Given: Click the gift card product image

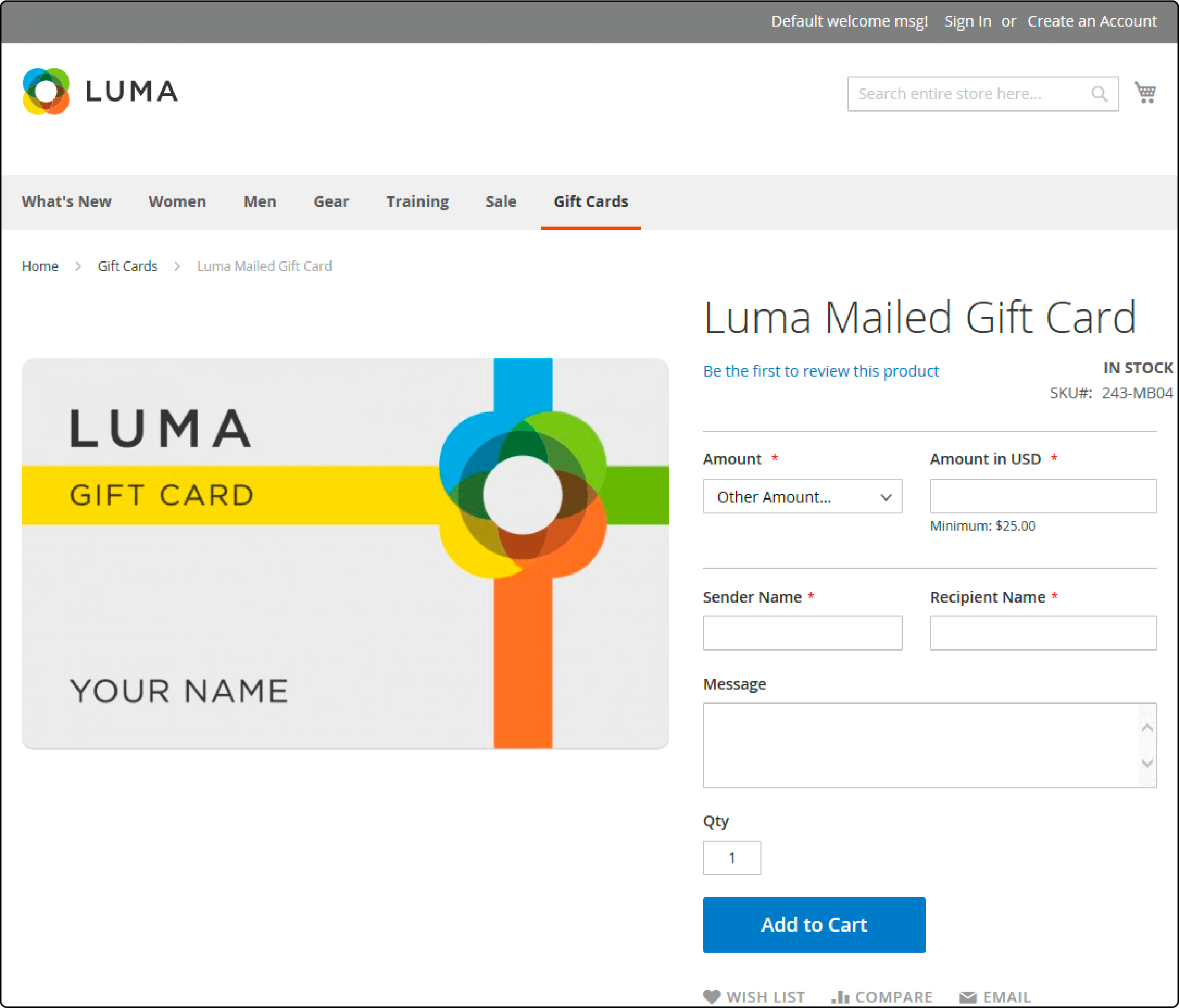Looking at the screenshot, I should [x=345, y=553].
